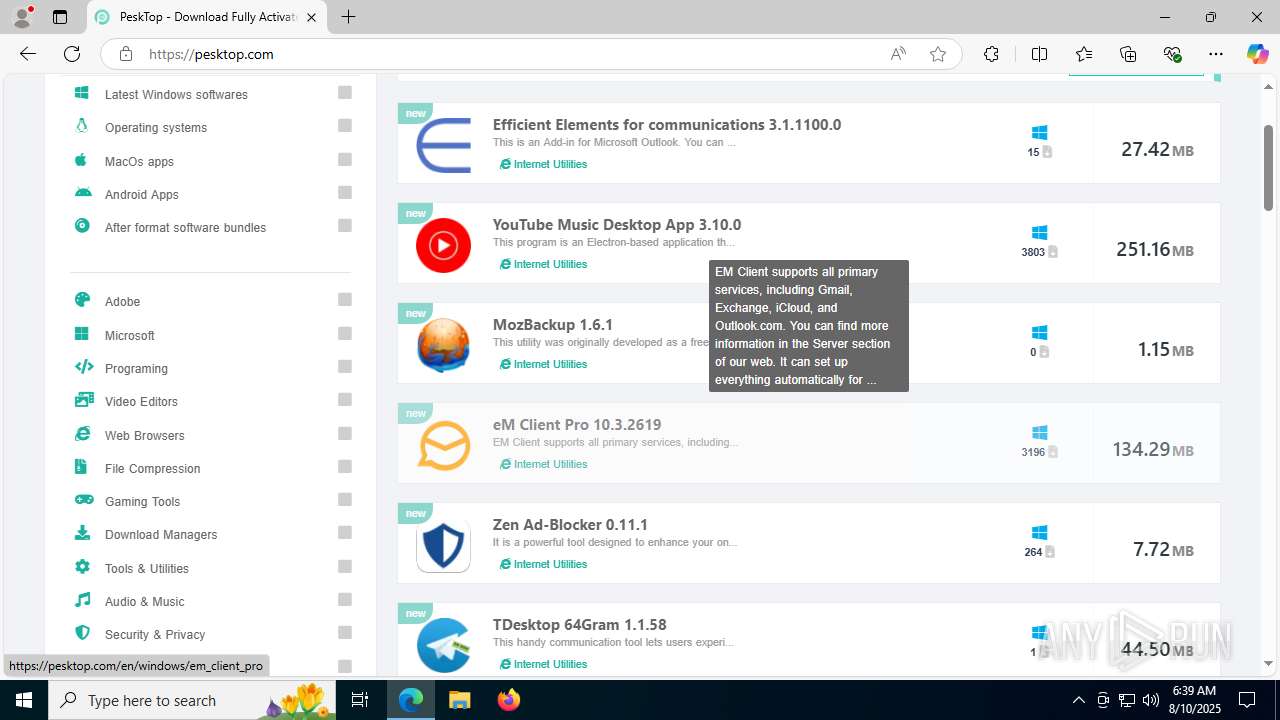Click the Microsoft category icon
The height and width of the screenshot is (720, 1280).
click(82, 334)
